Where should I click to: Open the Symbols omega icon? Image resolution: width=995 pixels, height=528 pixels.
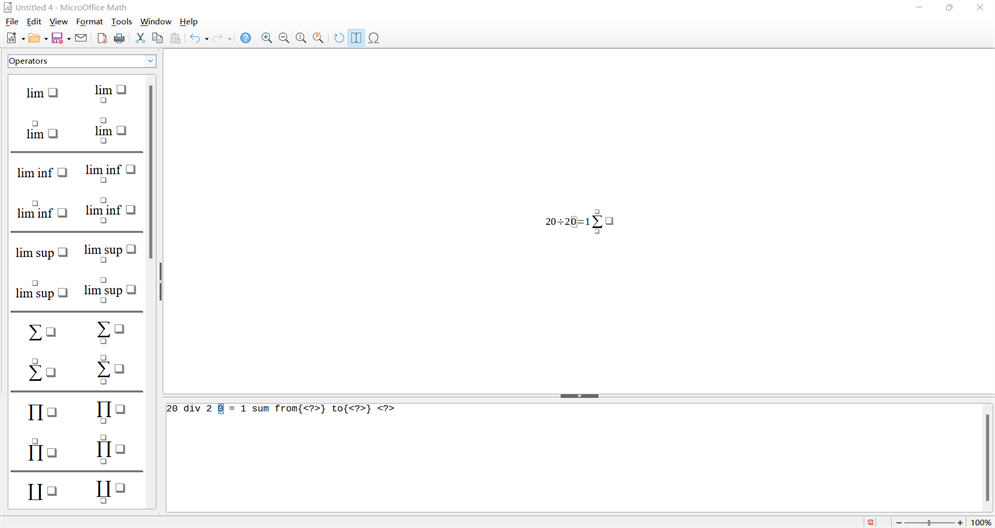point(374,38)
